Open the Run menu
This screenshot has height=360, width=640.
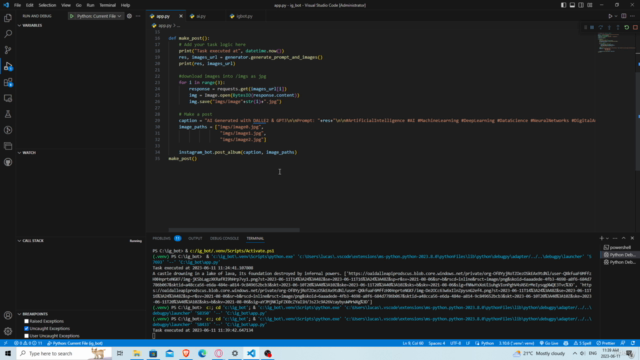click(90, 5)
